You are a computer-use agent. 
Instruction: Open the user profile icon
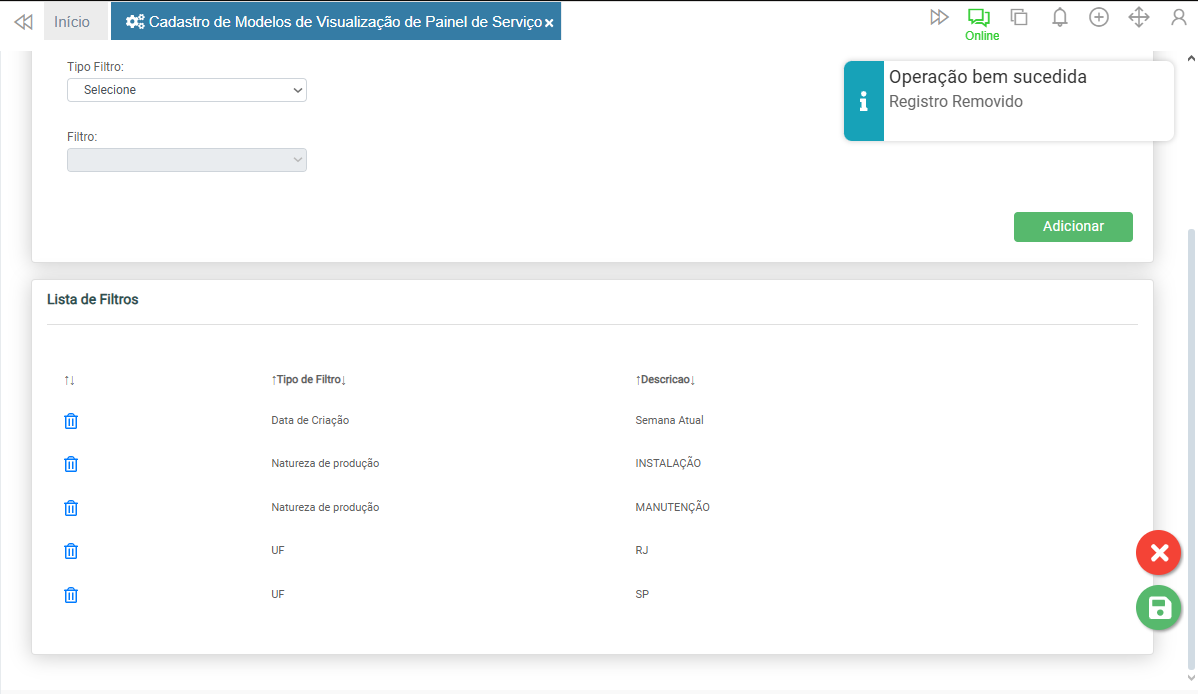(x=1178, y=18)
